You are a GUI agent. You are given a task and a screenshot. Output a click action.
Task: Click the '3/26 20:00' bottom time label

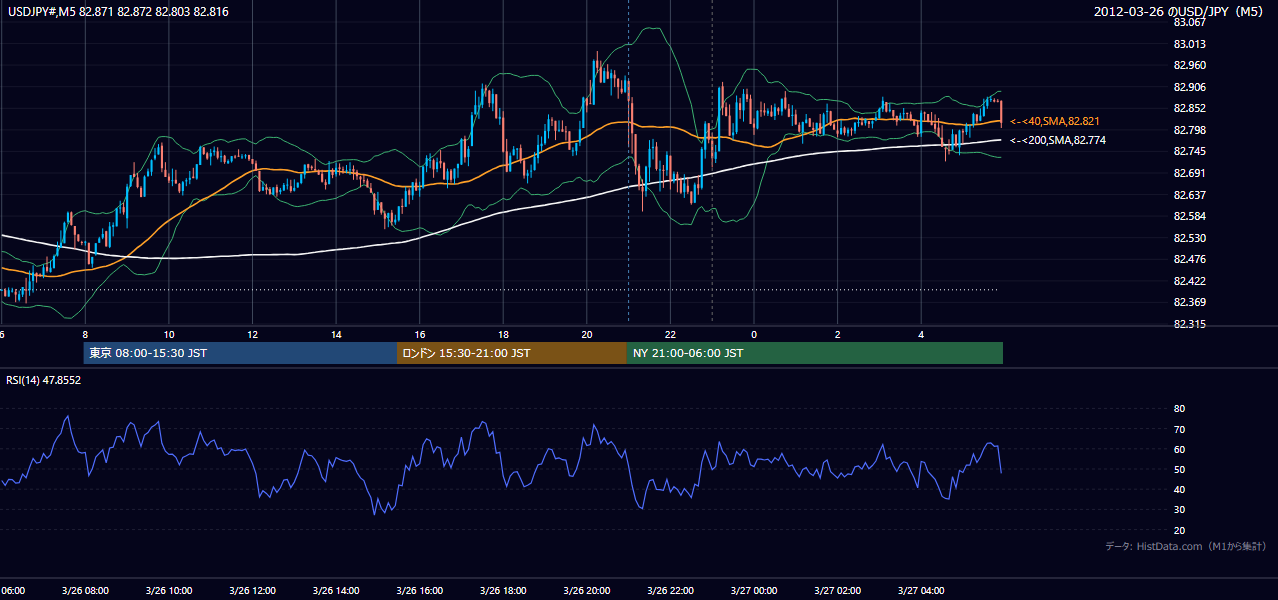586,591
